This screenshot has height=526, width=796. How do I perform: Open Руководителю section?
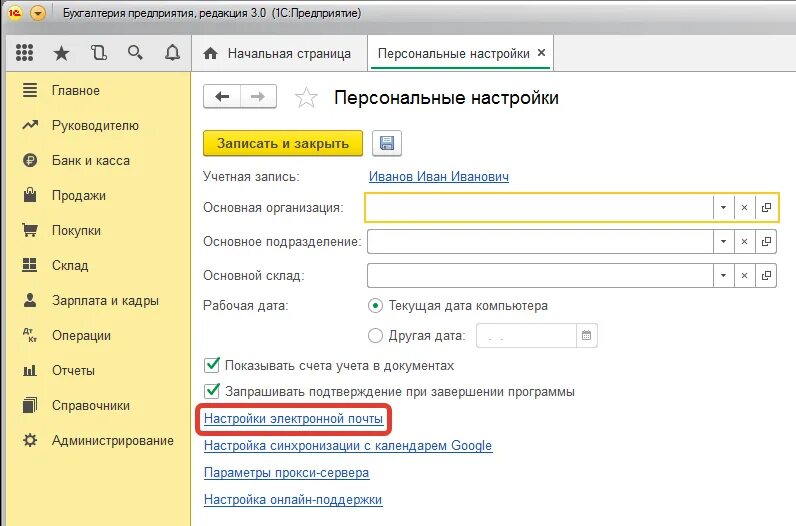95,125
